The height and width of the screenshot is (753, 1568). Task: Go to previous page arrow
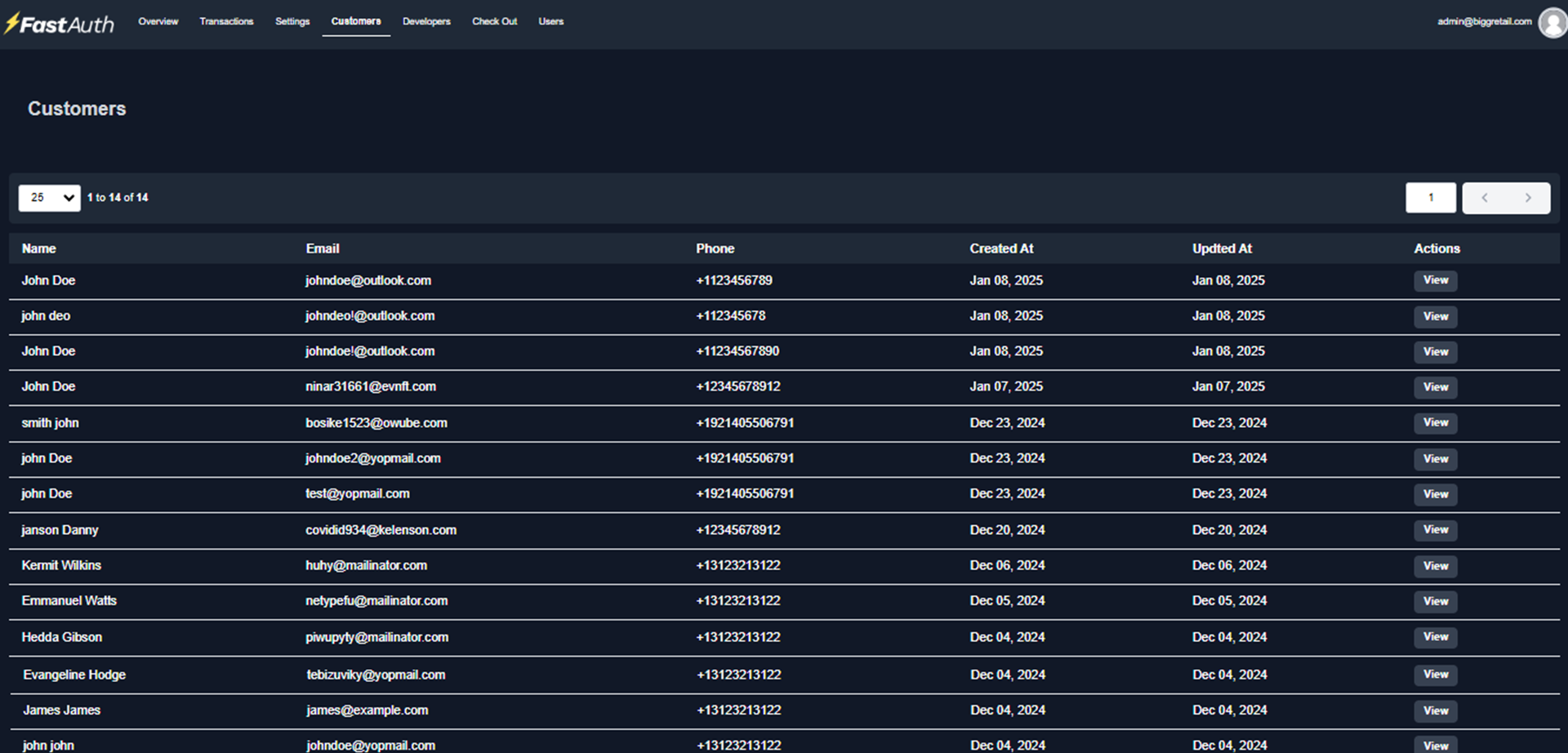(1484, 198)
